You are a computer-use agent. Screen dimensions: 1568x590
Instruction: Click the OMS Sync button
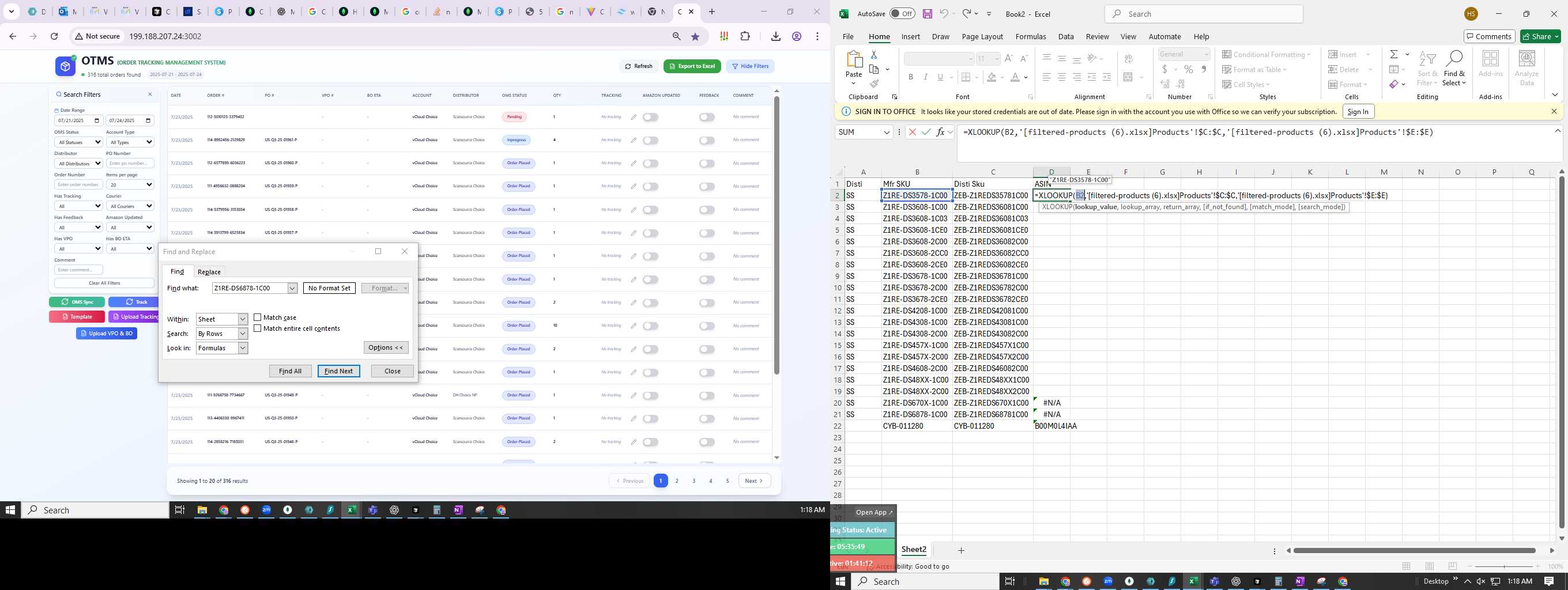click(x=77, y=302)
